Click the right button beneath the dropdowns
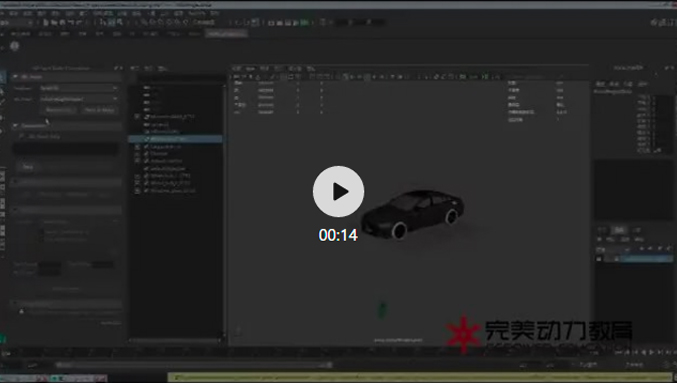The width and height of the screenshot is (677, 383). click(x=99, y=110)
